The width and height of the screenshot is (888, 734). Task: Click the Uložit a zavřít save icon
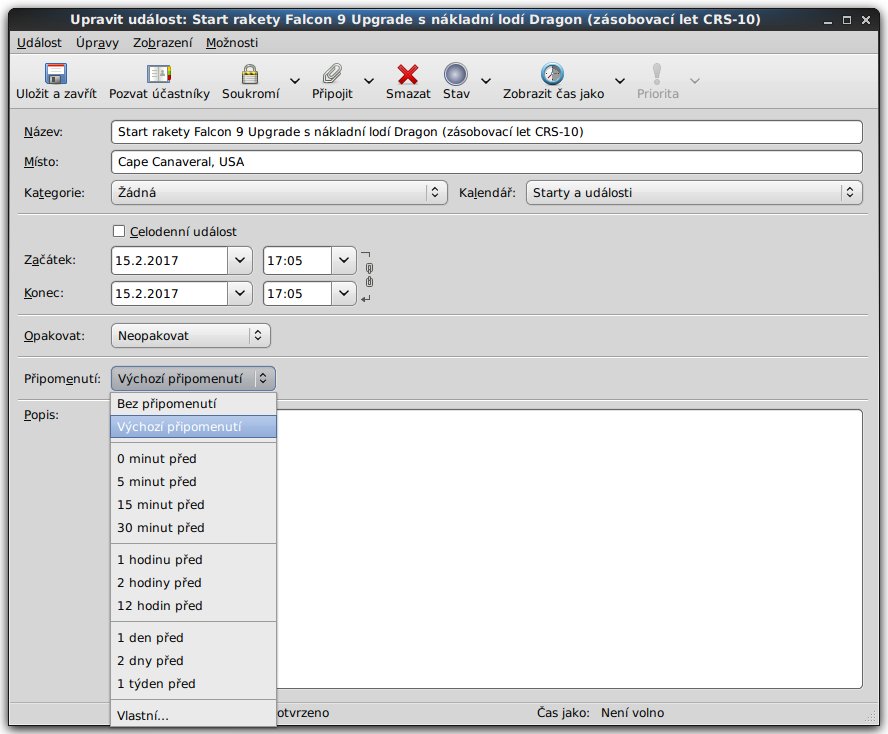[x=56, y=75]
